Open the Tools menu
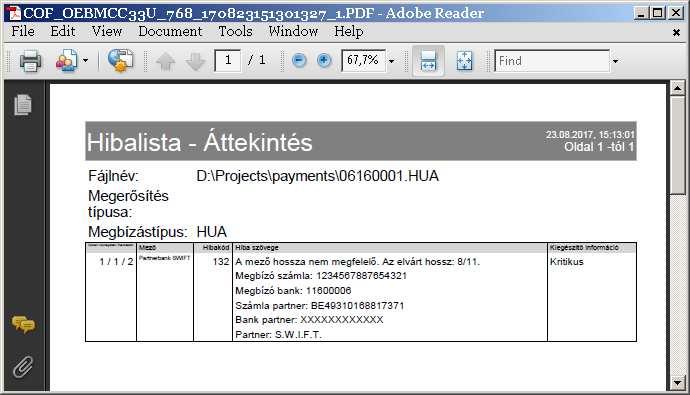This screenshot has width=690, height=395. (x=235, y=31)
